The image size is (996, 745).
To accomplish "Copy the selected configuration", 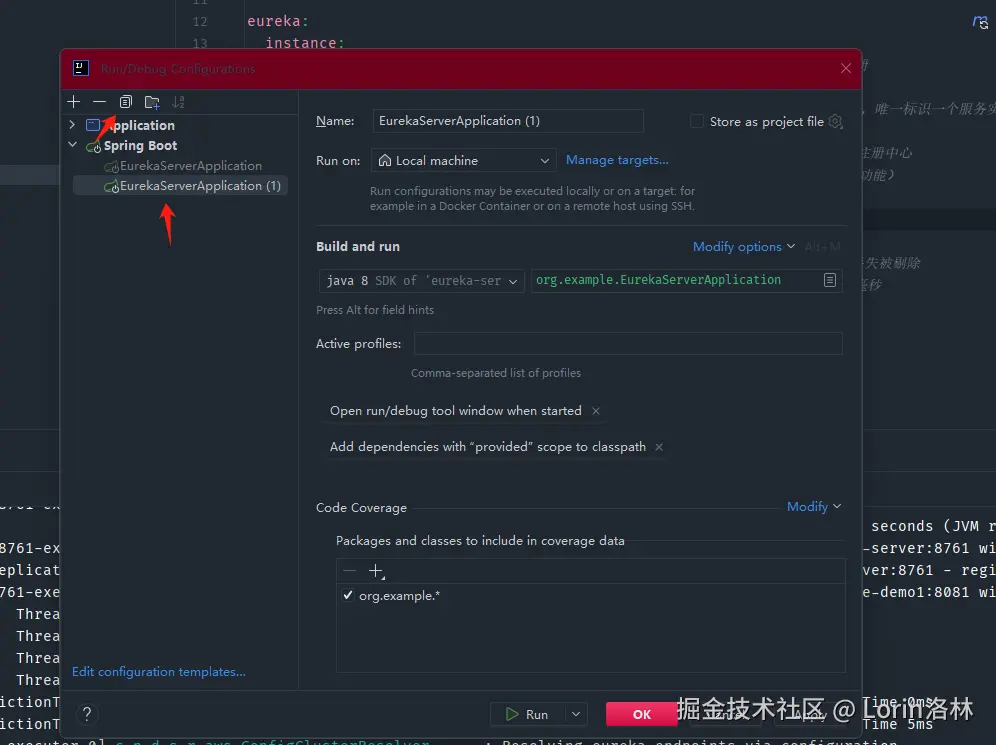I will click(x=126, y=102).
